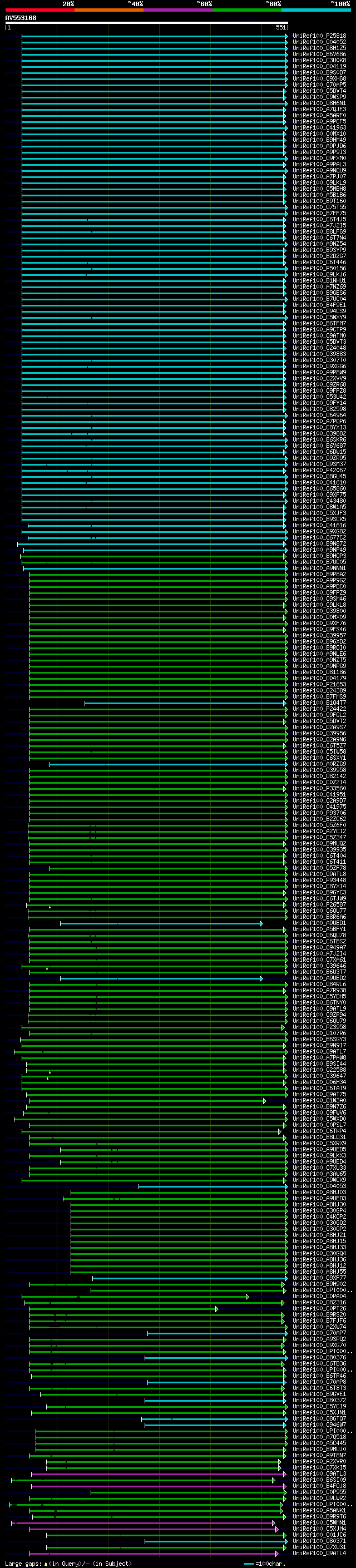Image resolution: width=356 pixels, height=1568 pixels.
Task: Select the UniRef100_A9UED1 label
Action: coord(319,923)
